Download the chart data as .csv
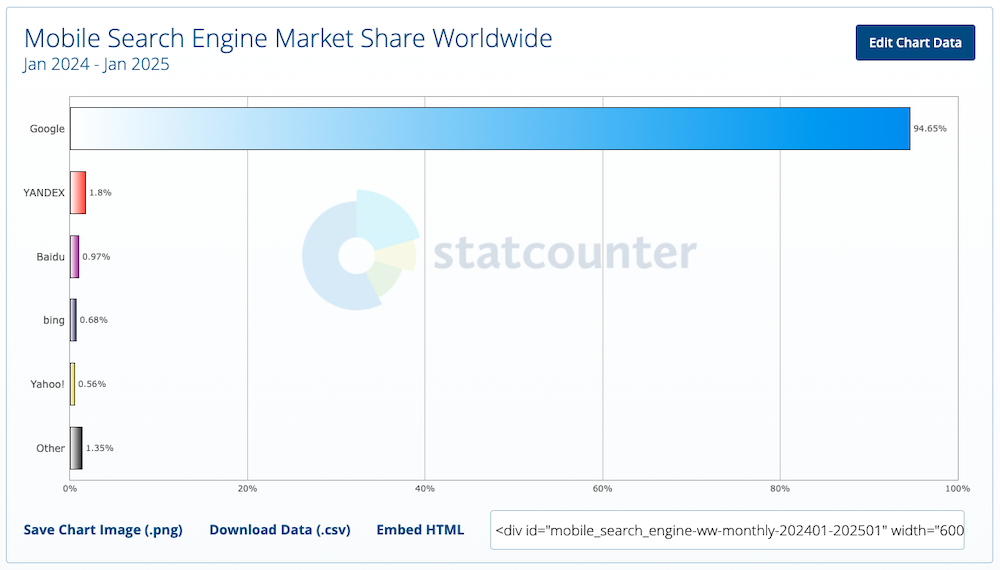 (x=280, y=530)
